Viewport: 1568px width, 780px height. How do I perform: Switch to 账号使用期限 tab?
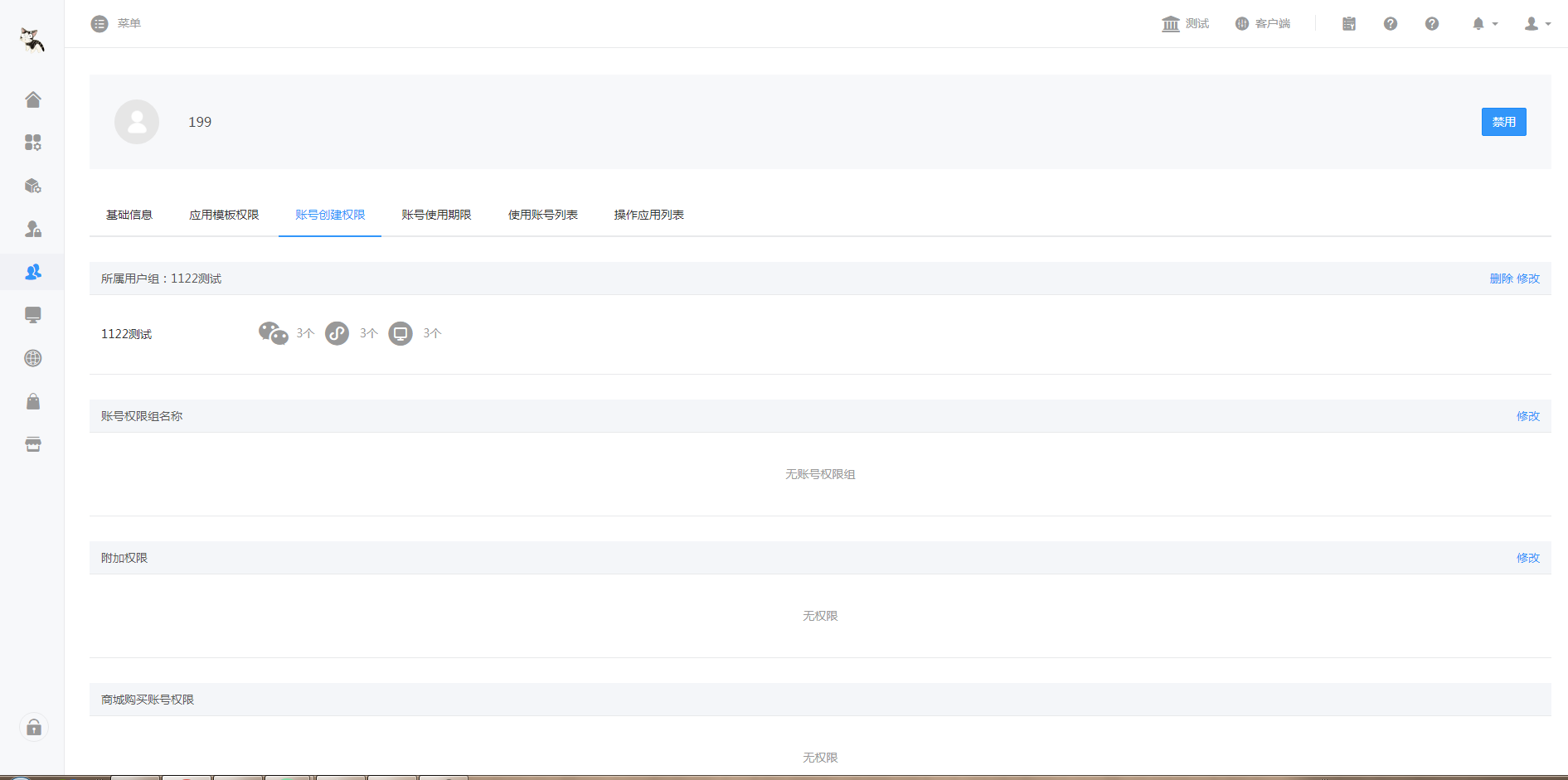(436, 215)
